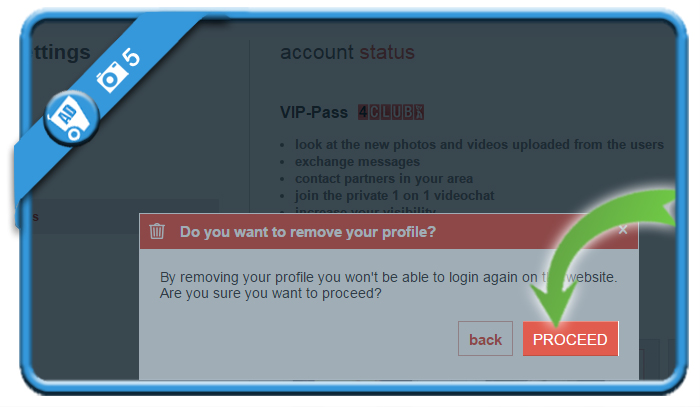The height and width of the screenshot is (407, 700).
Task: Click 'join the private 1 on 1 videochat'
Action: pyautogui.click(x=394, y=195)
